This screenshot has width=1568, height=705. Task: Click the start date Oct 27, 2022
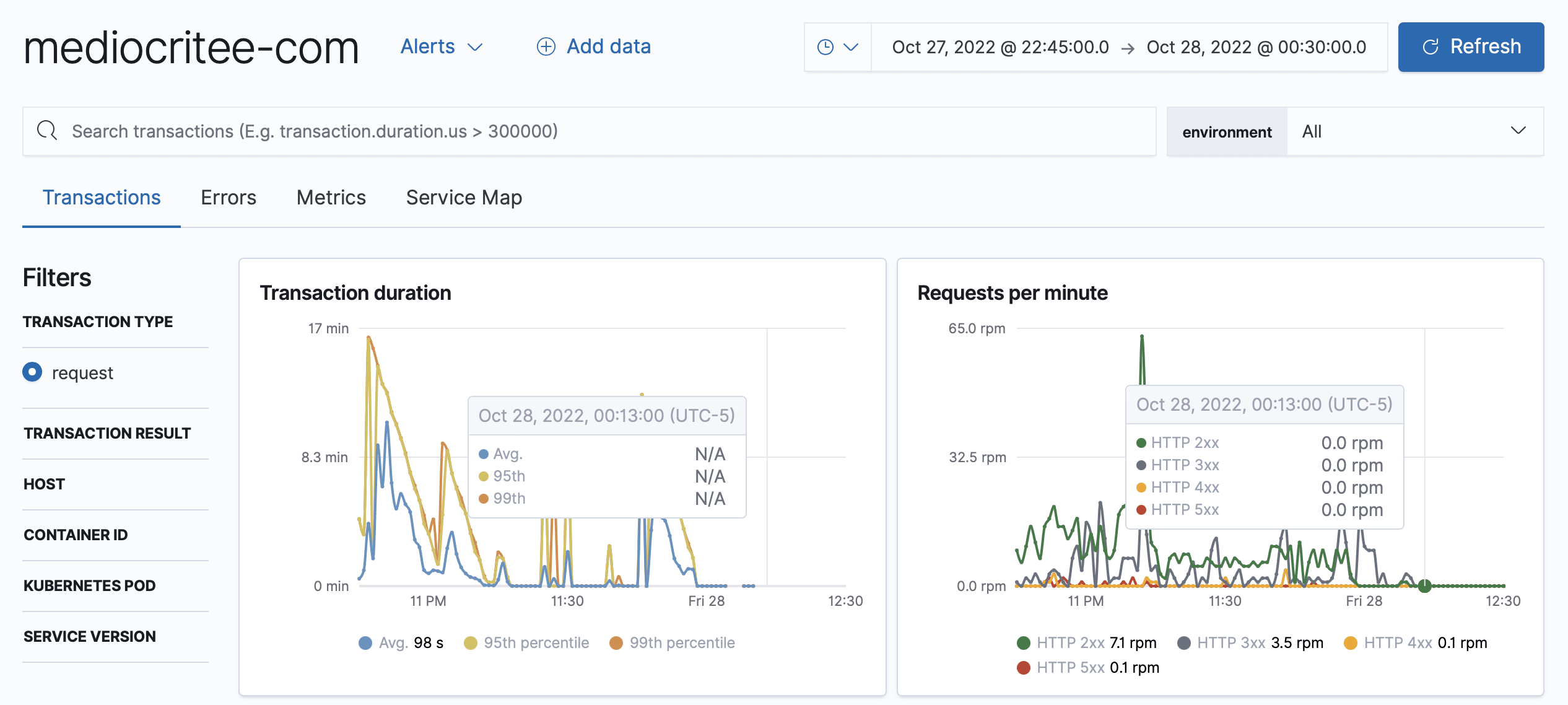tap(1000, 47)
